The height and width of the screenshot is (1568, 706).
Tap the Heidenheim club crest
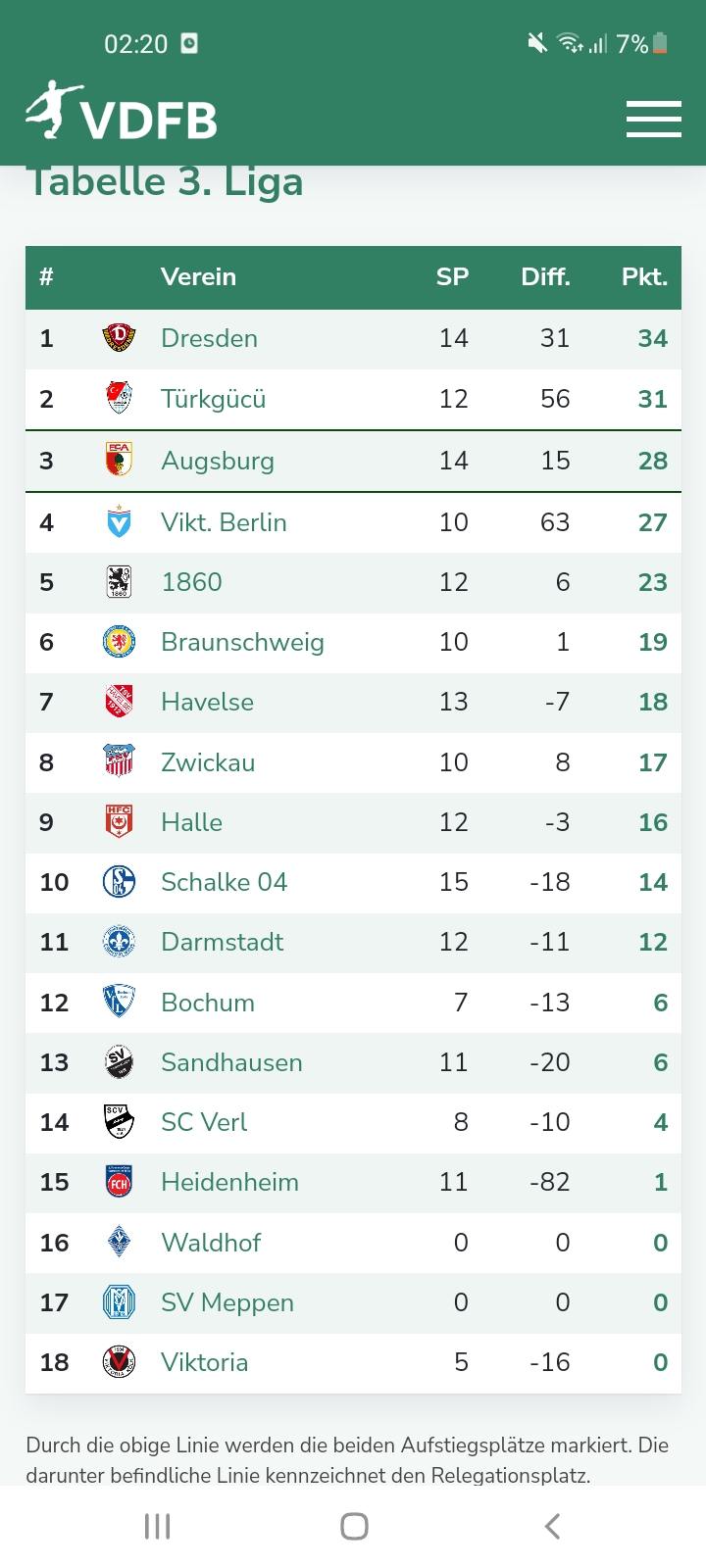[x=119, y=1182]
